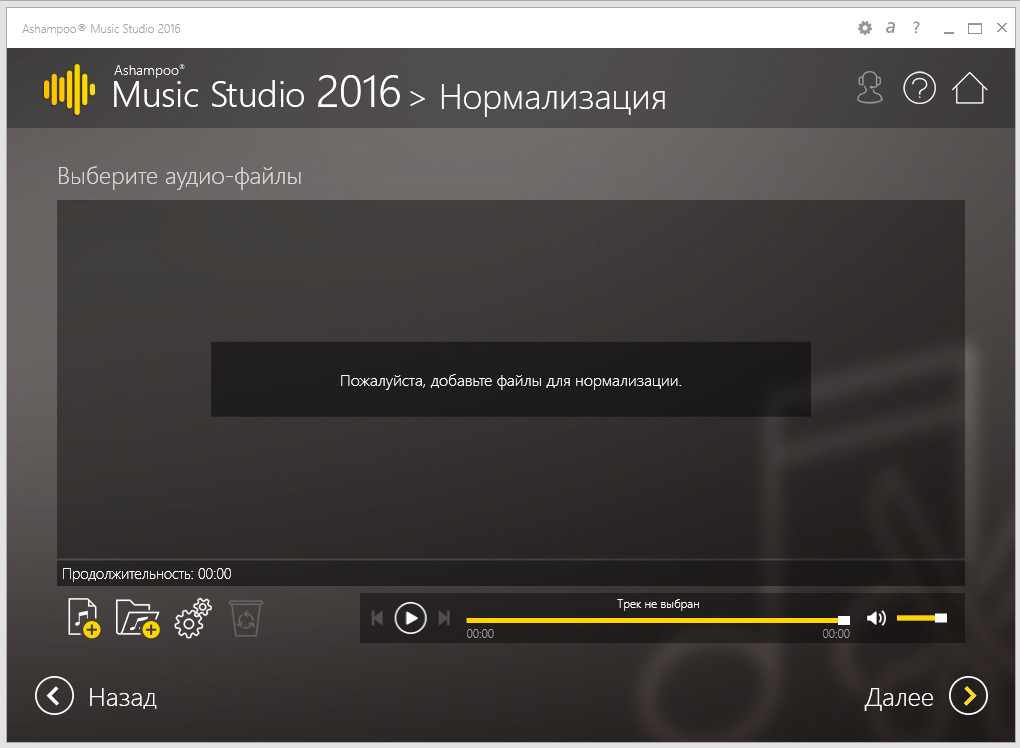This screenshot has width=1020, height=748.
Task: Skip to next track
Action: click(x=444, y=618)
